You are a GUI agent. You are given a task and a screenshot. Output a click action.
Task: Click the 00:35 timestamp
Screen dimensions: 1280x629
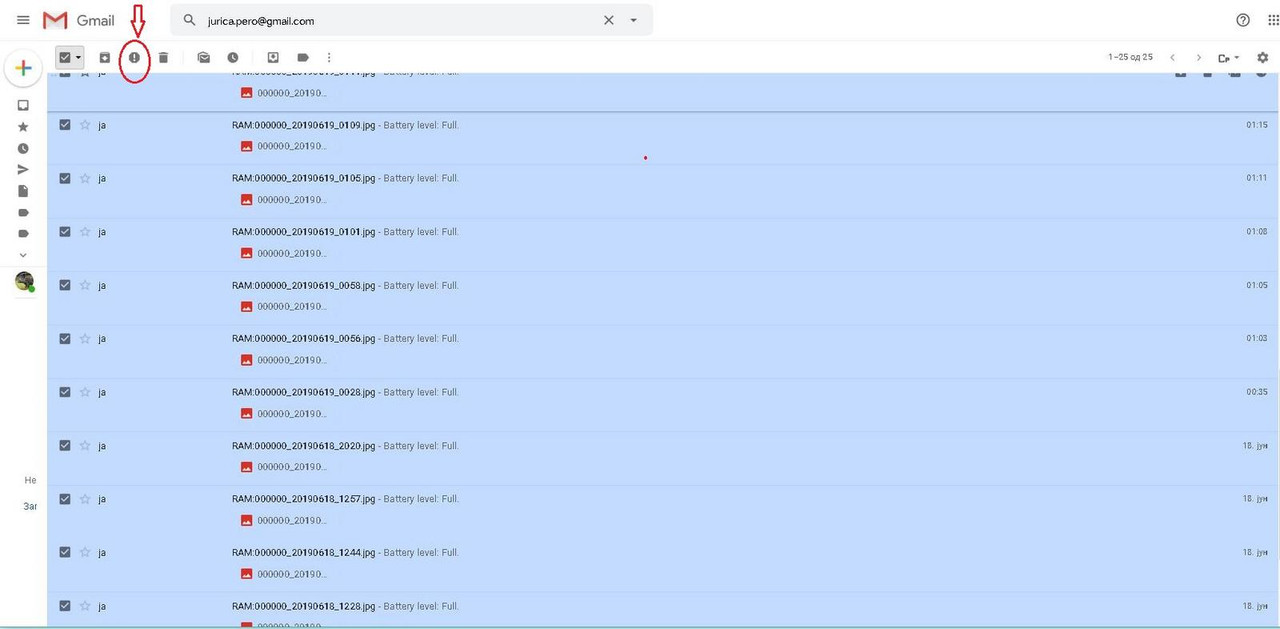[x=1257, y=392]
